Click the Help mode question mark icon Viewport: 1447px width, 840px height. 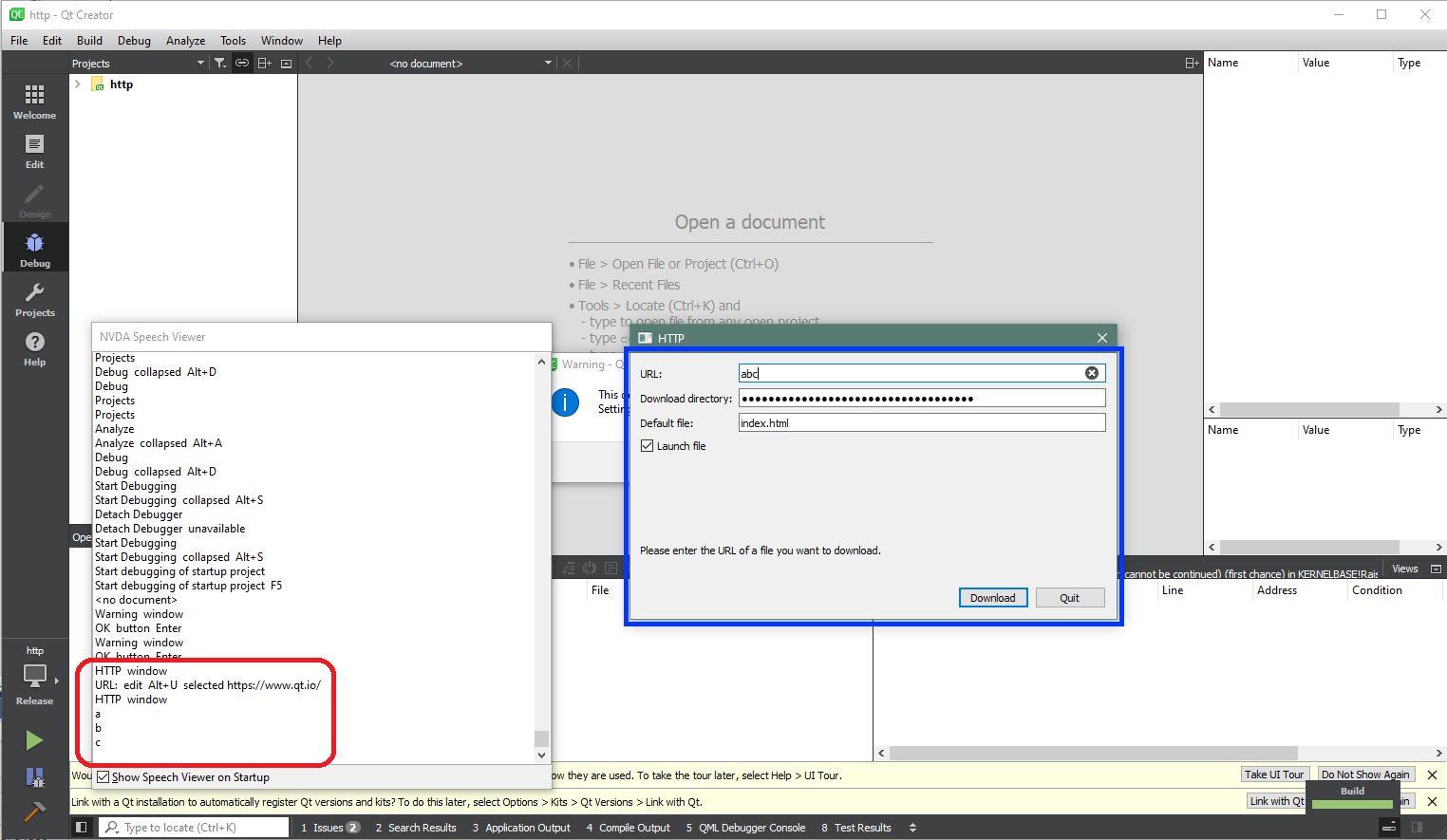coord(34,348)
